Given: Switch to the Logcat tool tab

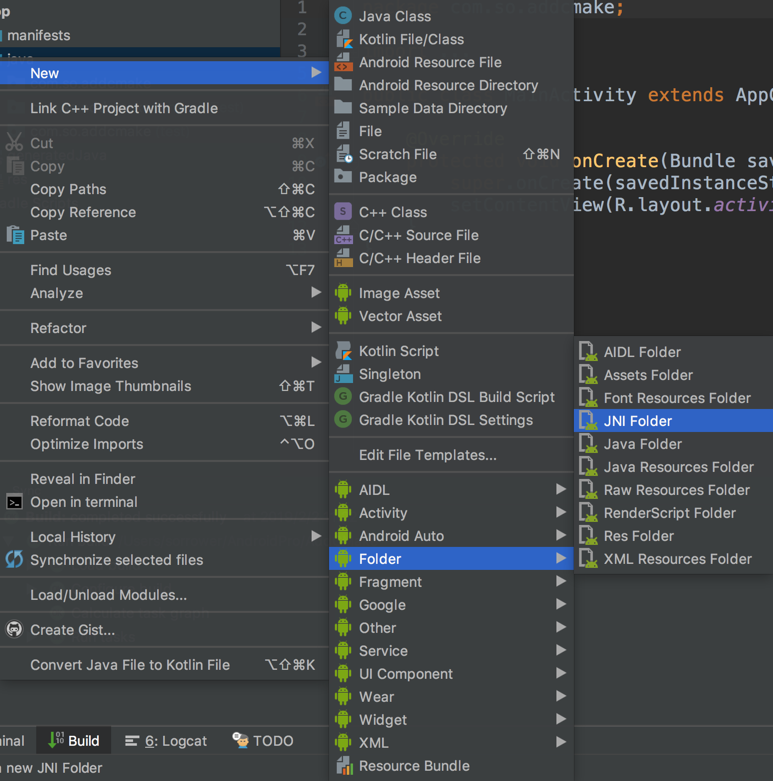Looking at the screenshot, I should (166, 741).
